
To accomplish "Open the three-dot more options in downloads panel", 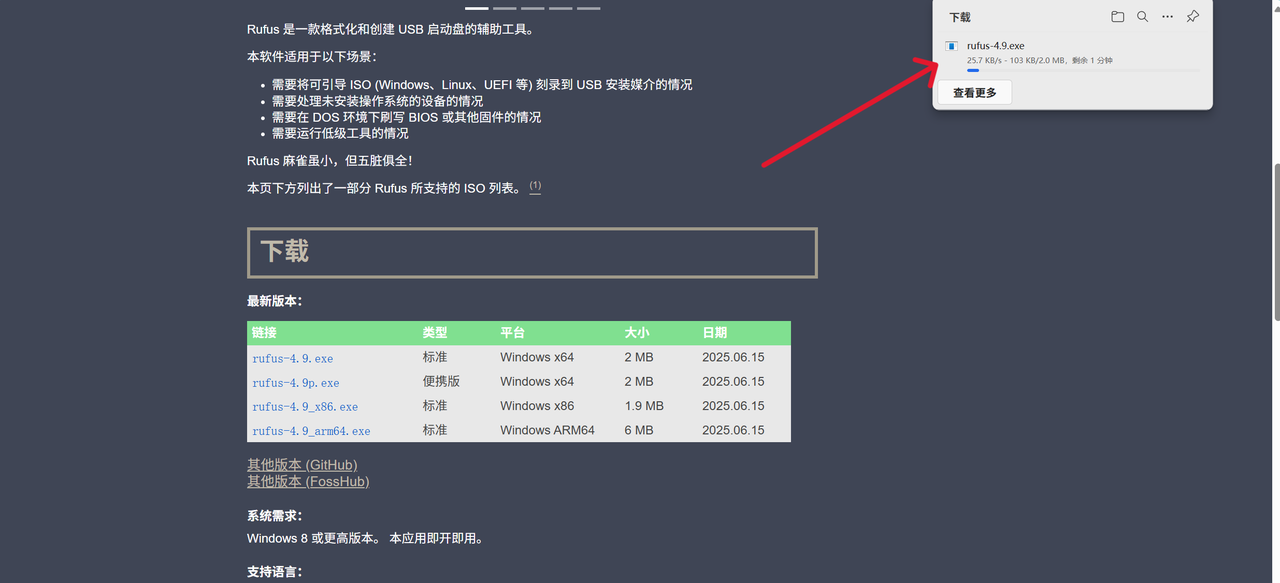I will 1167,17.
